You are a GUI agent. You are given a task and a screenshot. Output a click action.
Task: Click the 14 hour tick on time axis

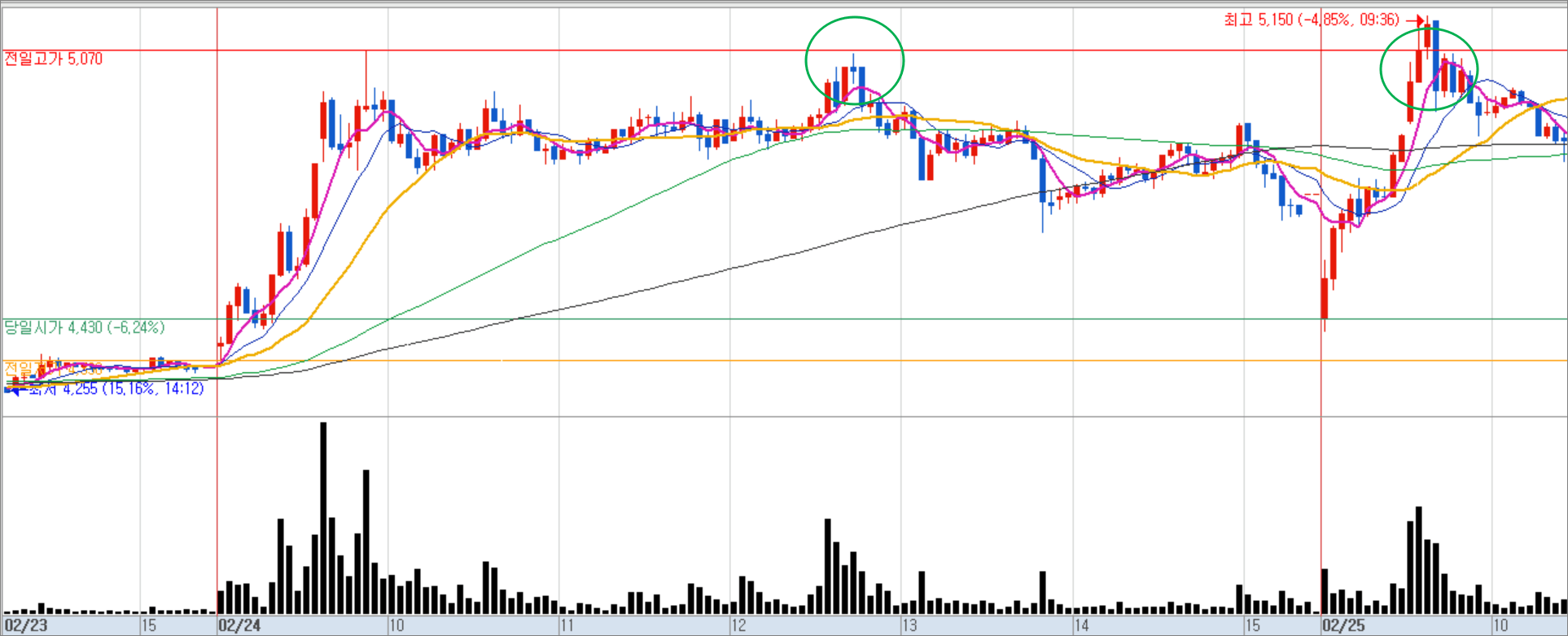click(x=1081, y=625)
